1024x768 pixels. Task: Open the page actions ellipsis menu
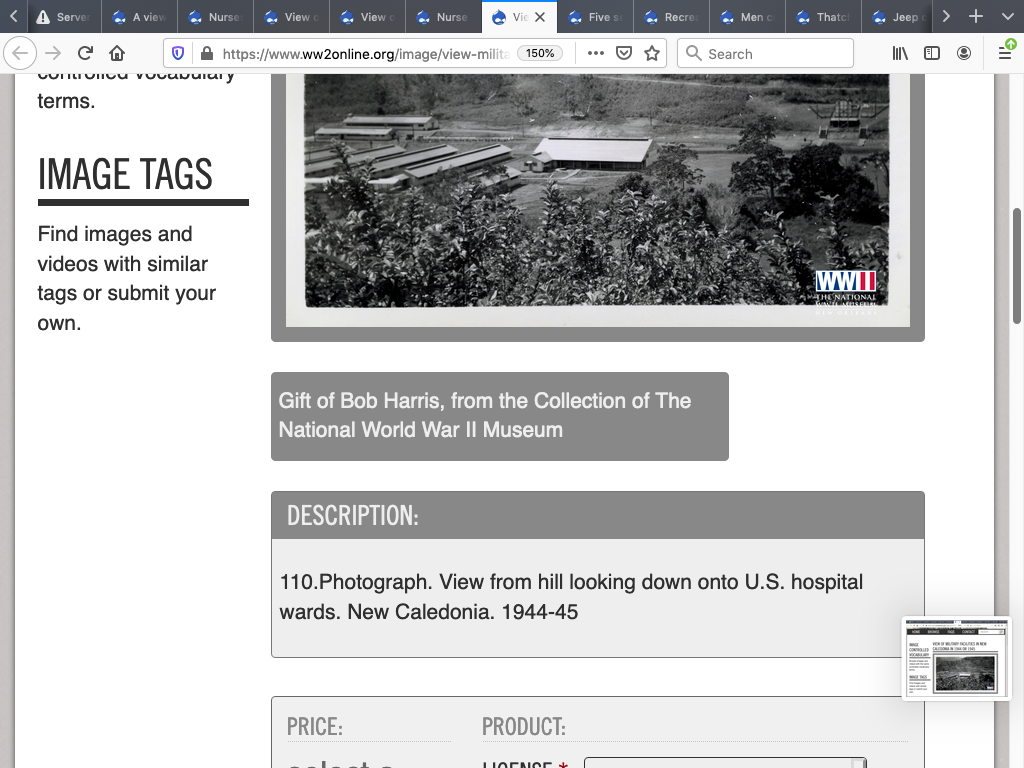pos(596,53)
